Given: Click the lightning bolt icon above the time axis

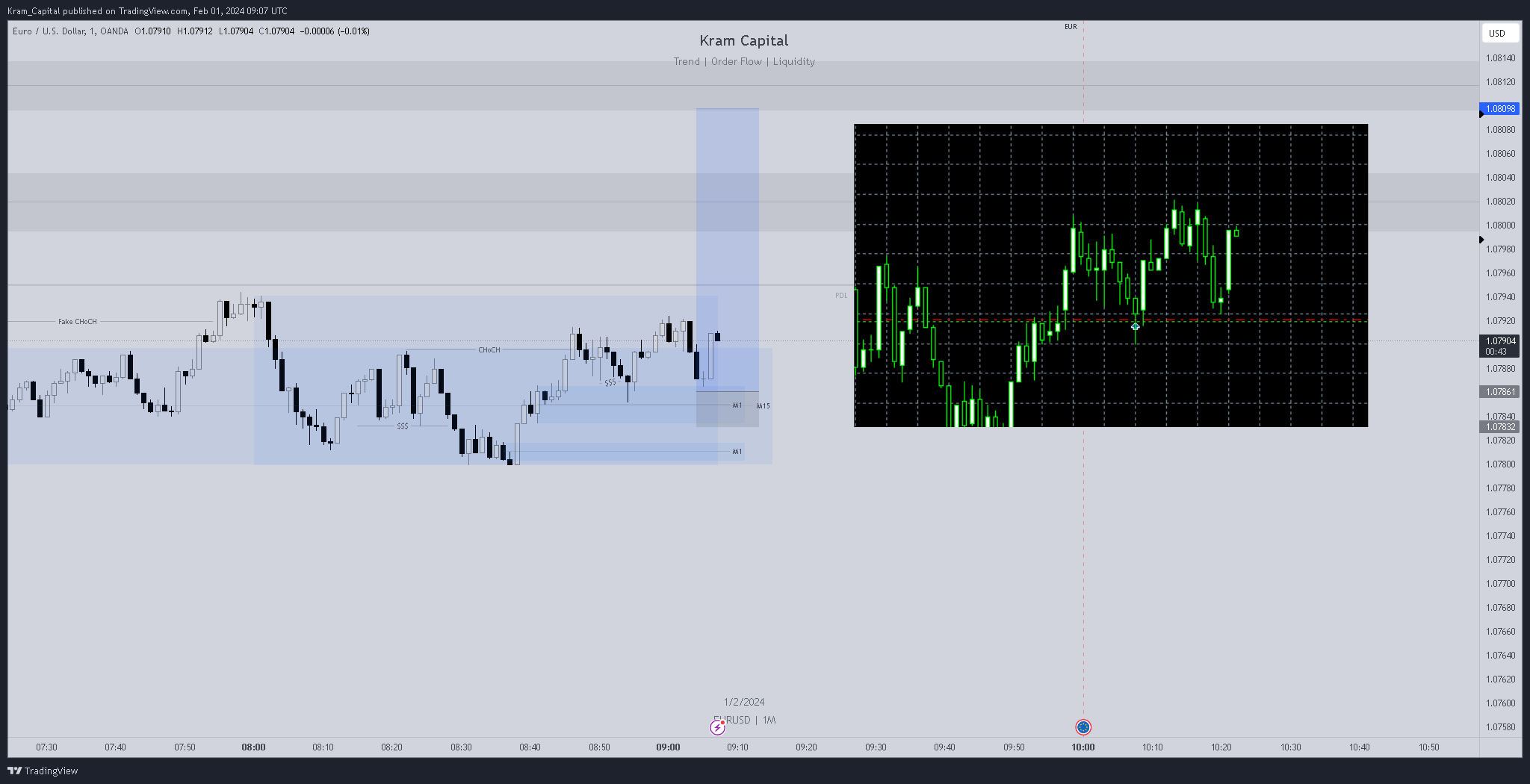Looking at the screenshot, I should 717,727.
